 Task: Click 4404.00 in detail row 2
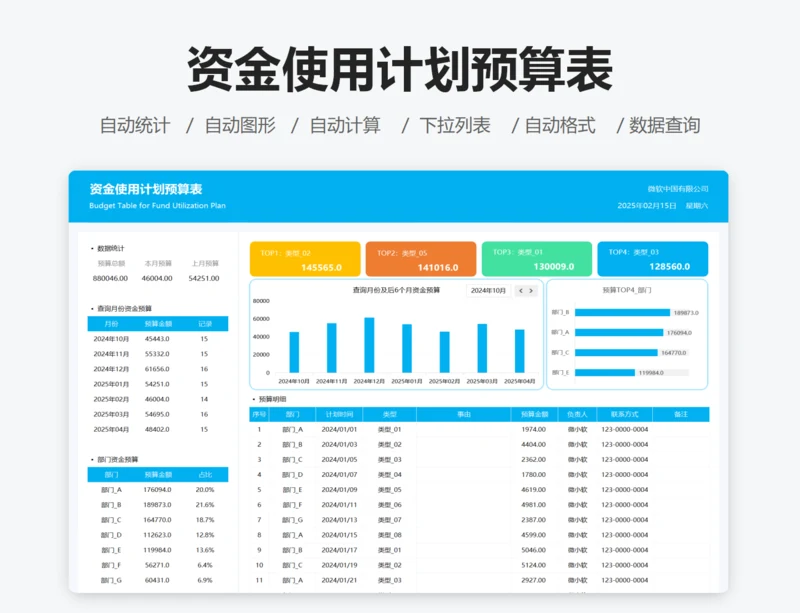[x=533, y=445]
